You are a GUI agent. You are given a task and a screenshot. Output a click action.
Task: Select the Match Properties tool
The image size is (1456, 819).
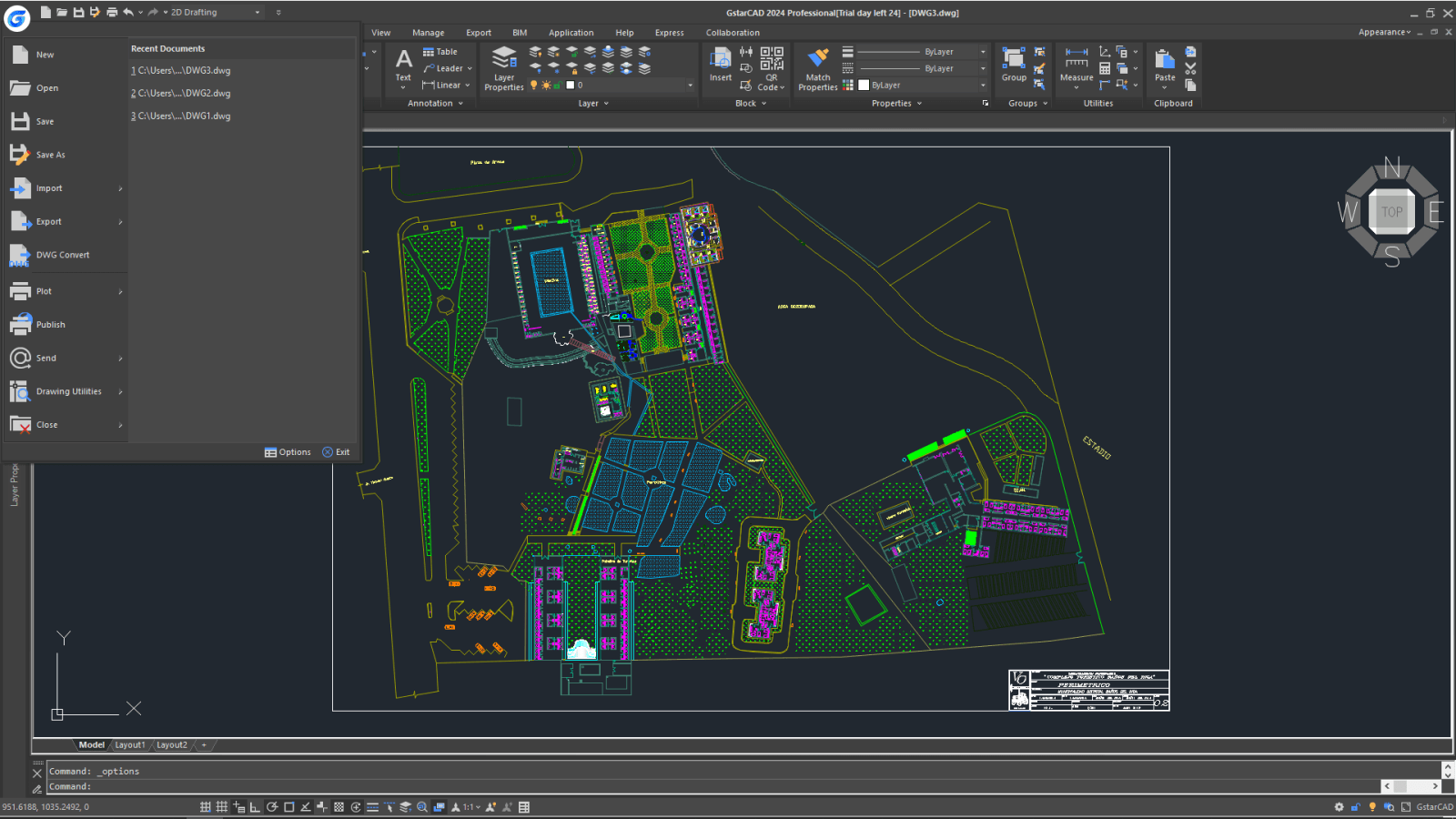(x=816, y=64)
